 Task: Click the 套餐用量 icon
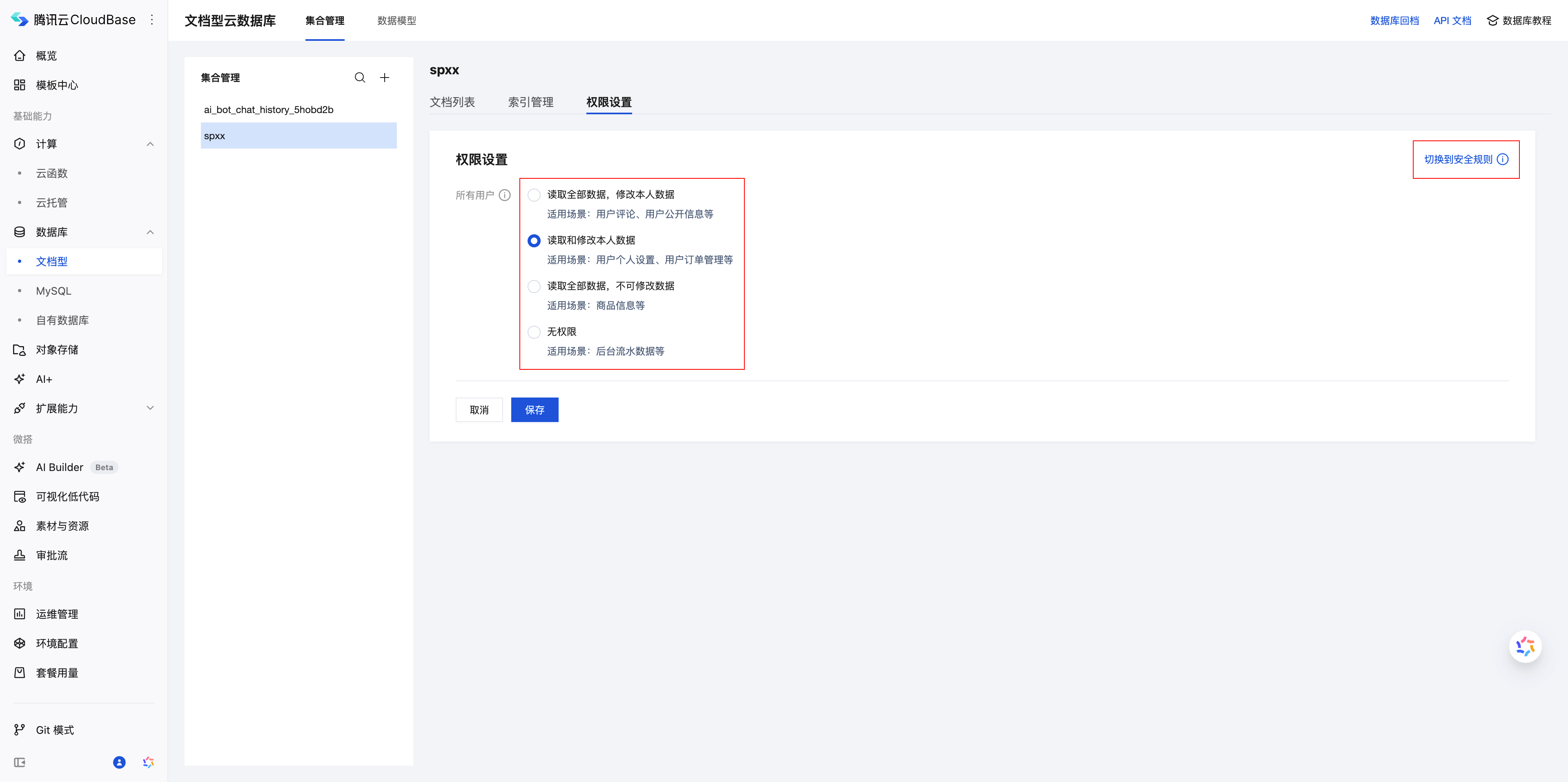(20, 673)
